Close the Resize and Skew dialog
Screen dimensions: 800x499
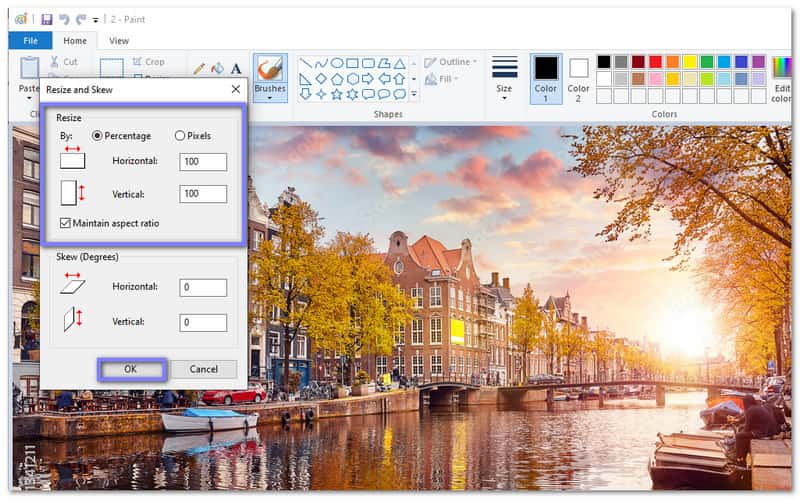pyautogui.click(x=236, y=89)
